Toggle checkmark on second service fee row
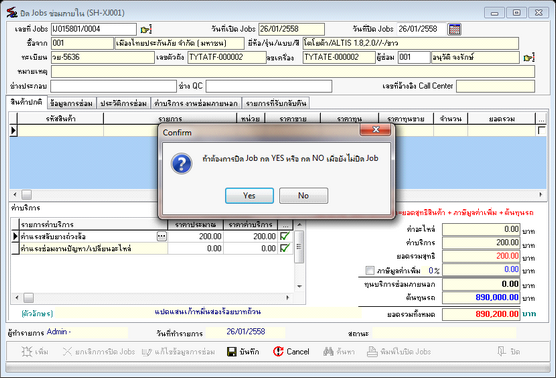Viewport: 556px width, 378px height. pyautogui.click(x=285, y=248)
